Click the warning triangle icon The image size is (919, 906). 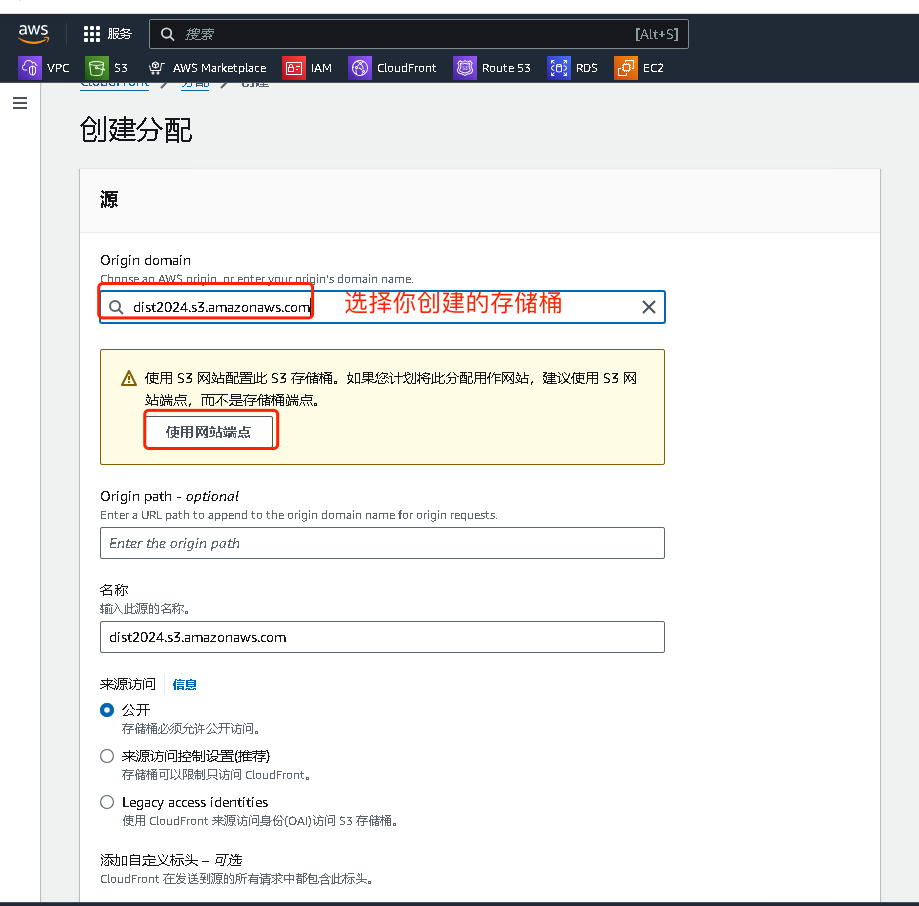click(129, 379)
